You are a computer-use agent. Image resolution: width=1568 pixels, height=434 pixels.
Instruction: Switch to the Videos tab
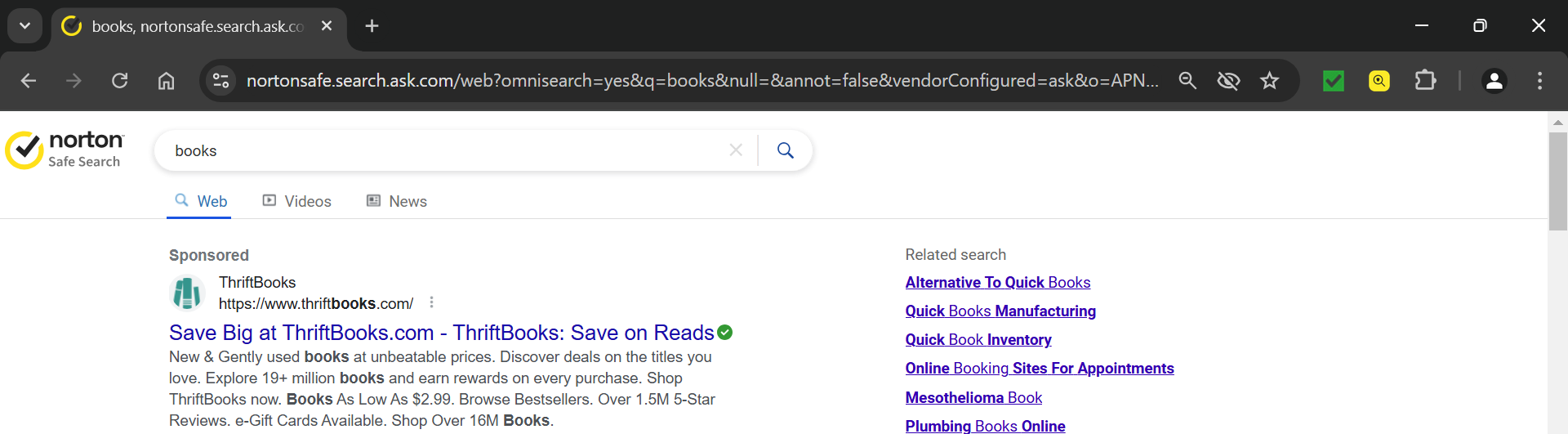tap(296, 201)
